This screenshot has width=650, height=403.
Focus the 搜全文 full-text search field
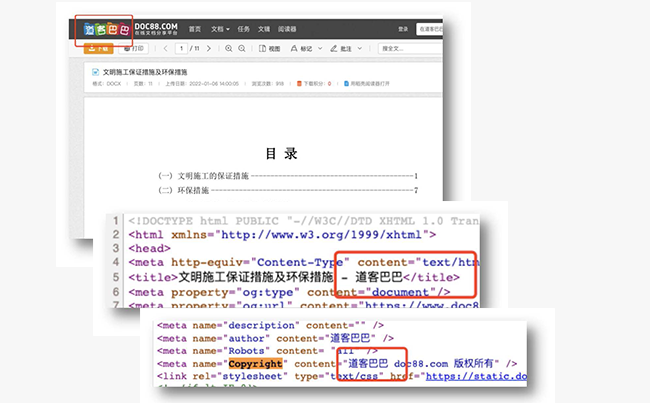(x=410, y=49)
